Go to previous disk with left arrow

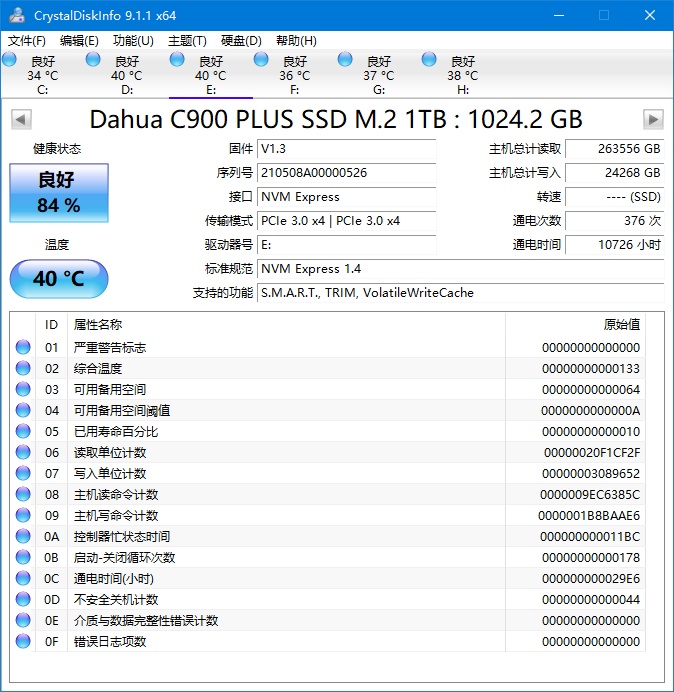(20, 120)
